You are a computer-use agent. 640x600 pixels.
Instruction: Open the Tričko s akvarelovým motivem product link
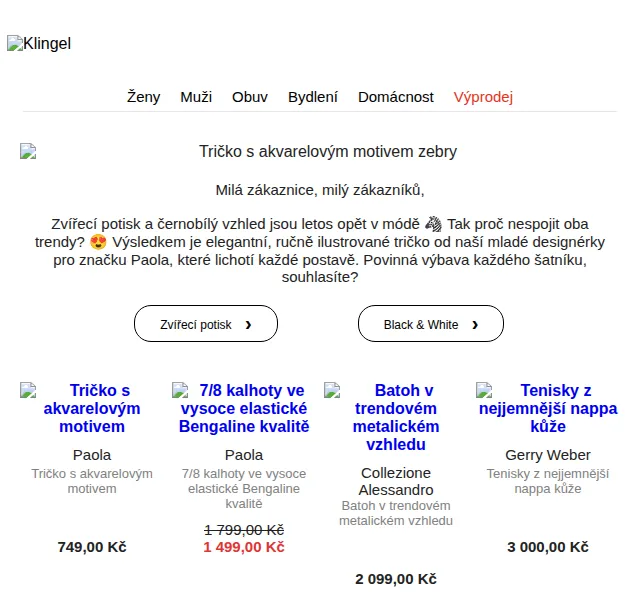tap(92, 408)
